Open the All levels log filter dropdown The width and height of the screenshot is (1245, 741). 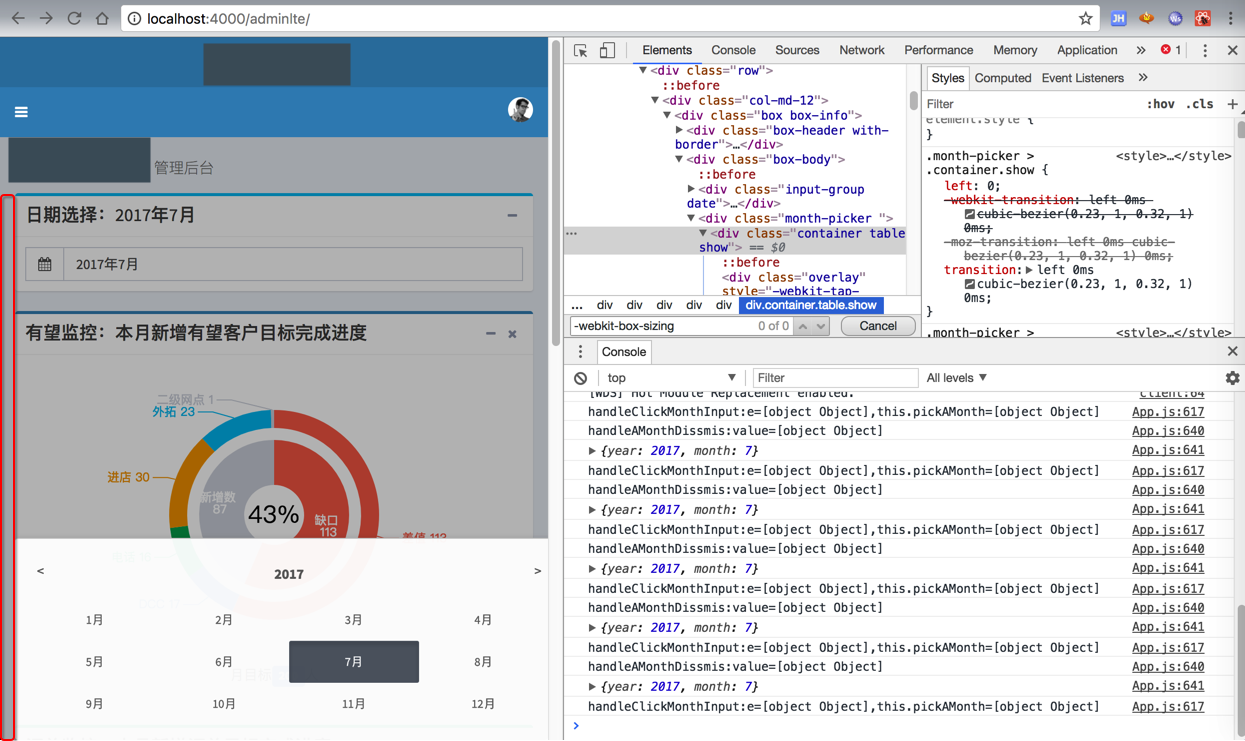[957, 378]
